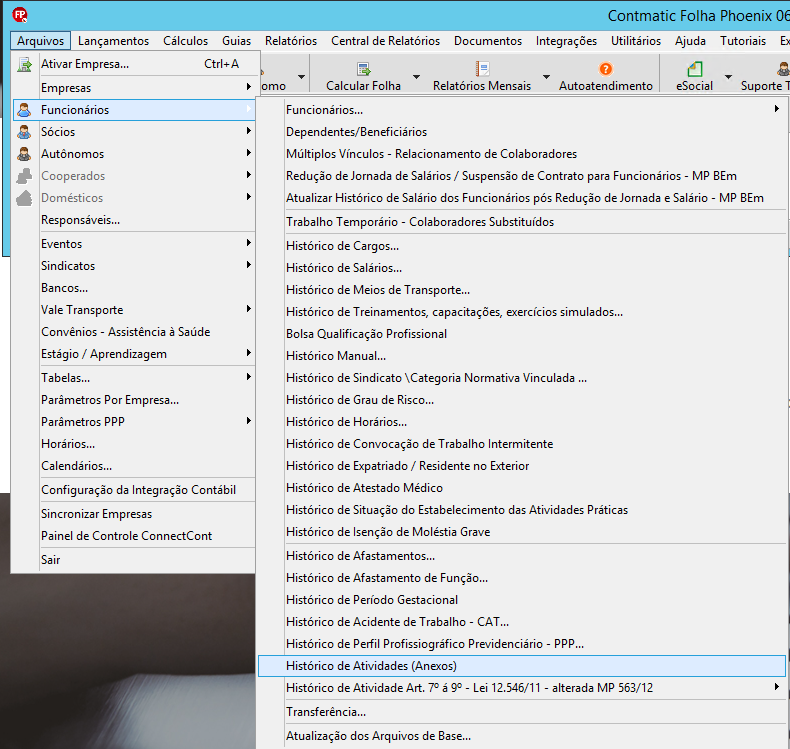This screenshot has width=790, height=749.
Task: Open Autoatendimento from the toolbar icon
Action: 606,69
